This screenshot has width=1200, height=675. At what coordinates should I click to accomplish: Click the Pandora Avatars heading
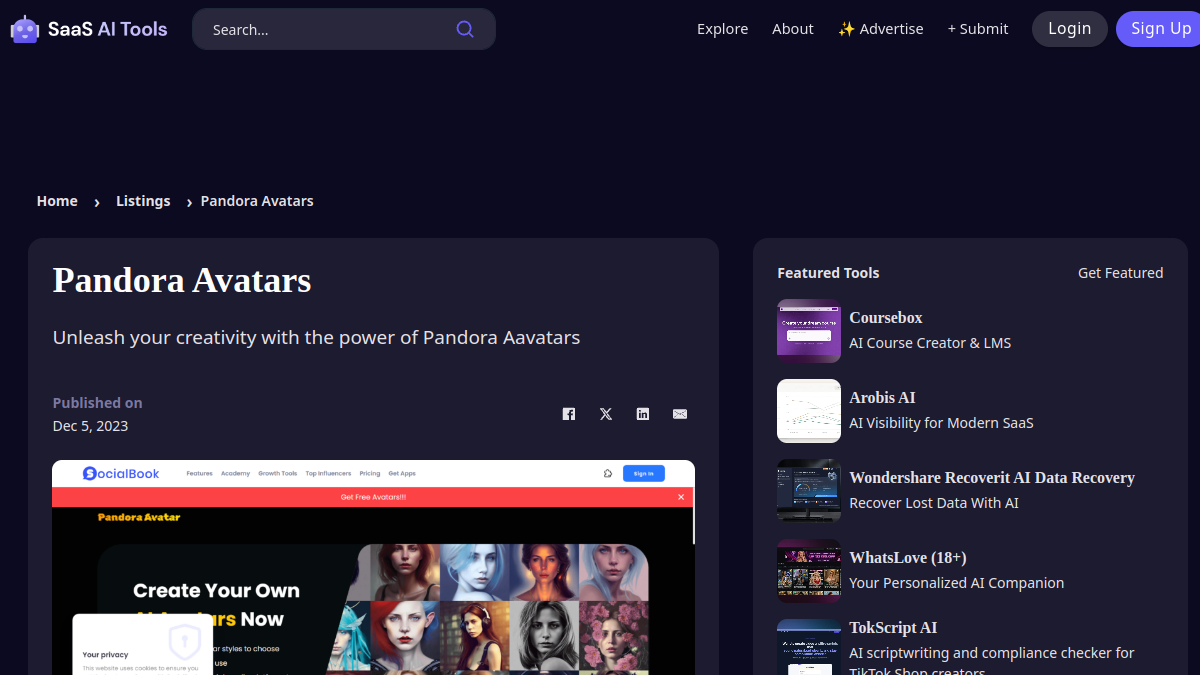click(x=182, y=280)
